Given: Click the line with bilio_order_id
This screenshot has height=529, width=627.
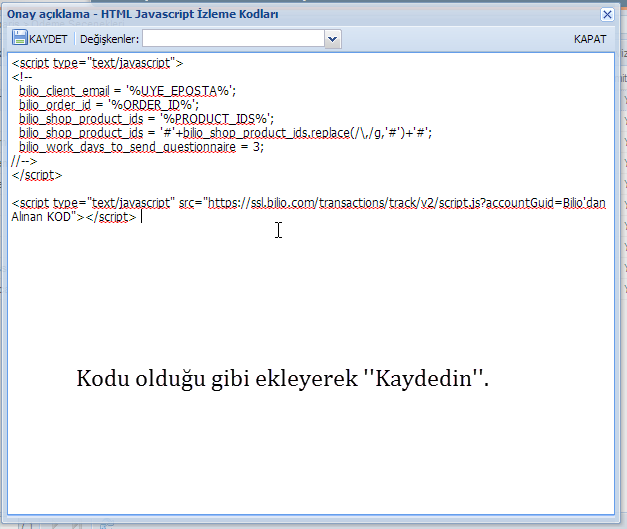Looking at the screenshot, I should tap(109, 105).
